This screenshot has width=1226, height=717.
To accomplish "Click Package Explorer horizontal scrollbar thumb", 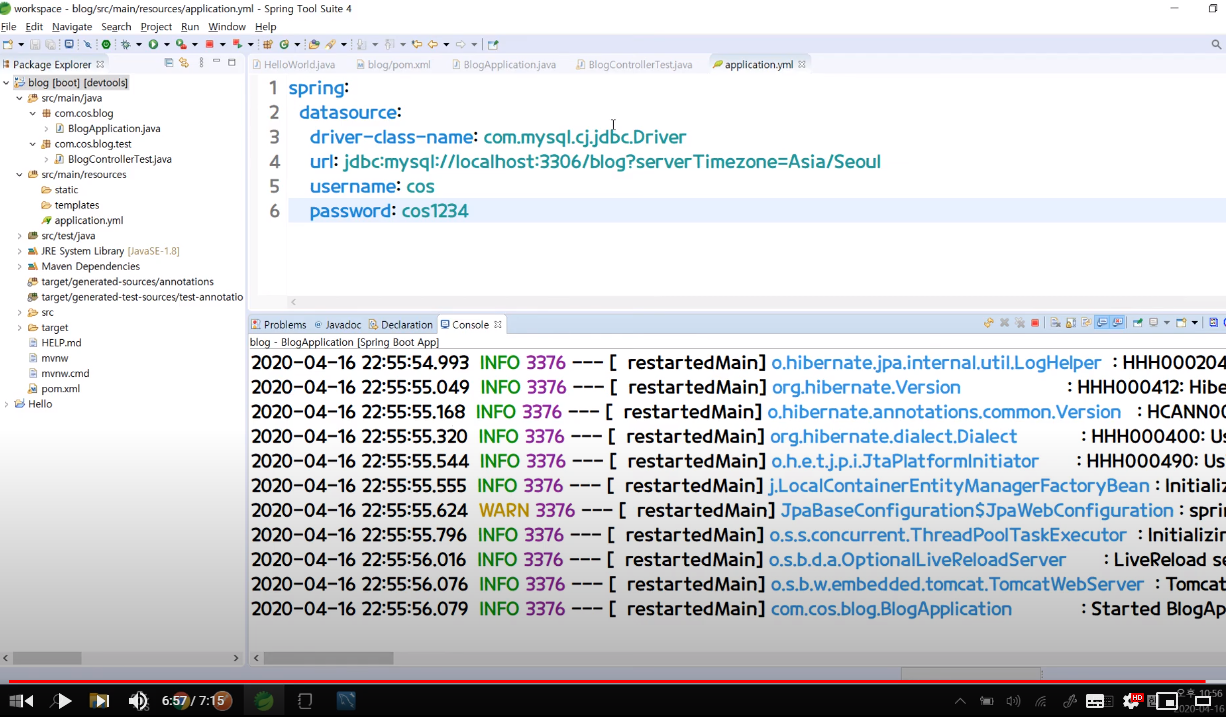I will [x=47, y=658].
